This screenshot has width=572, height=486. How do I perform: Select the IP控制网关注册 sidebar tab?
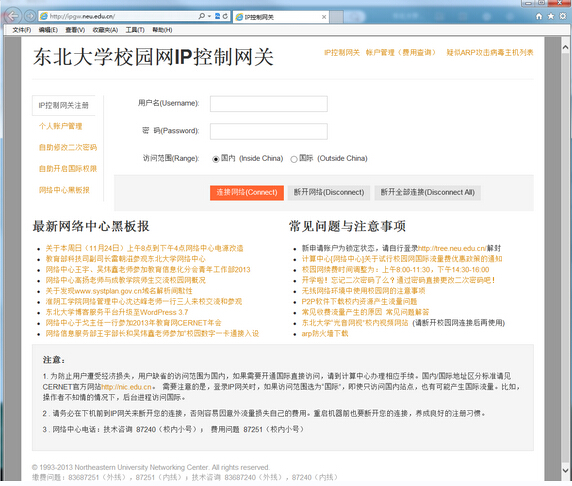click(63, 105)
